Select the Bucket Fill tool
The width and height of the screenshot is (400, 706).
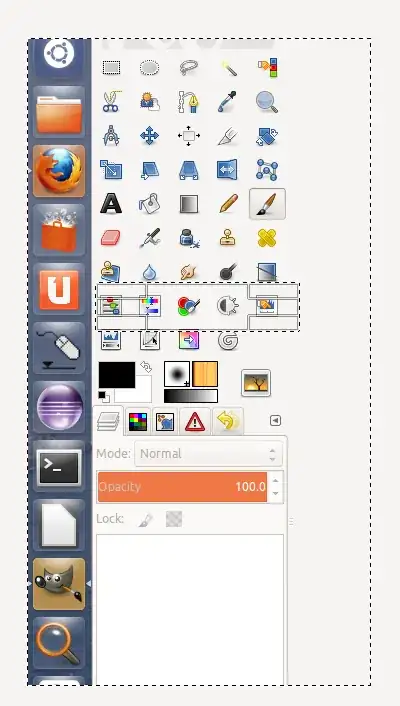tap(150, 204)
